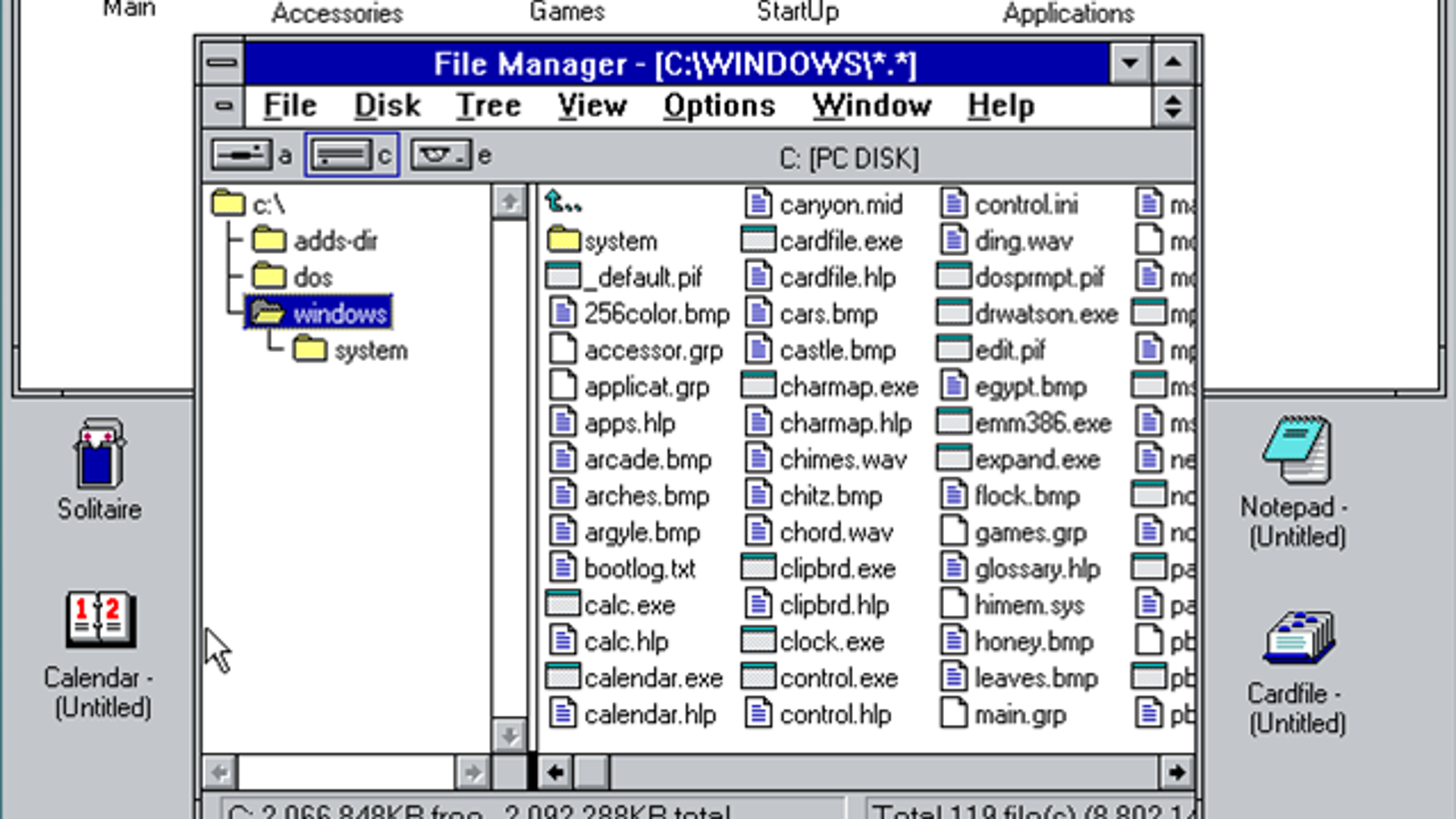Open the document window control menu
This screenshot has height=819, width=1456.
224,105
